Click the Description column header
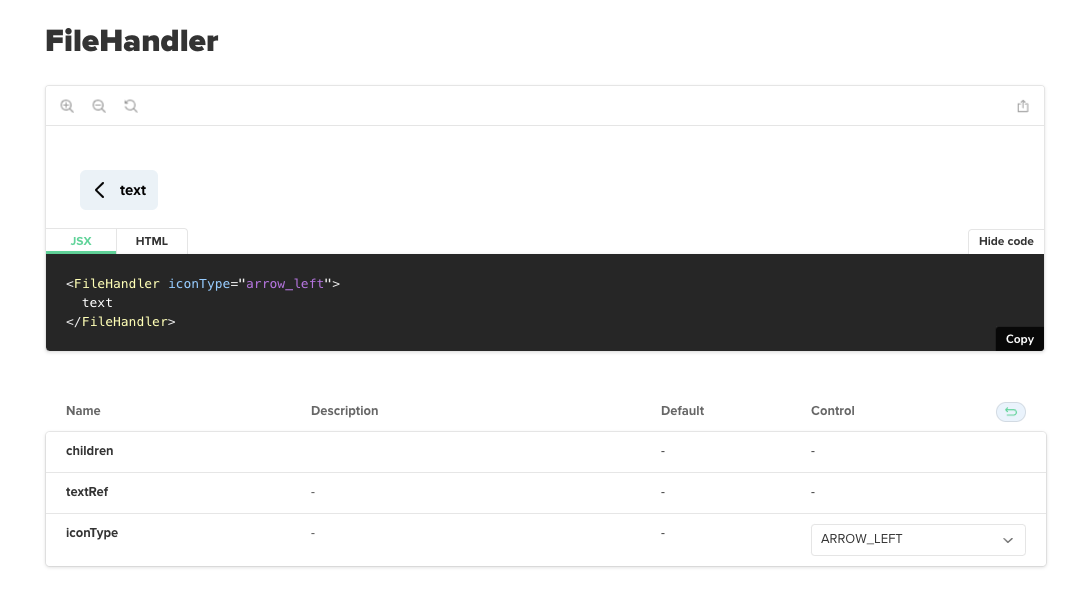 click(345, 410)
